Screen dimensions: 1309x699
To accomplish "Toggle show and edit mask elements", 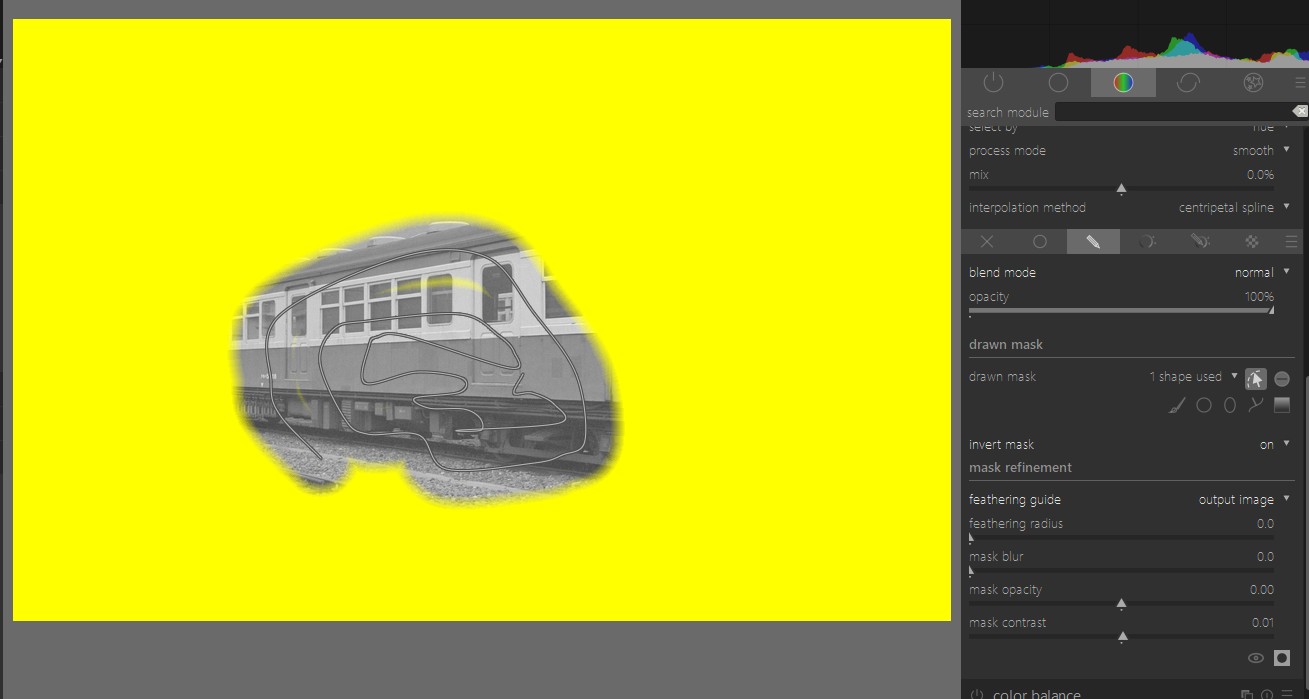I will click(1255, 378).
